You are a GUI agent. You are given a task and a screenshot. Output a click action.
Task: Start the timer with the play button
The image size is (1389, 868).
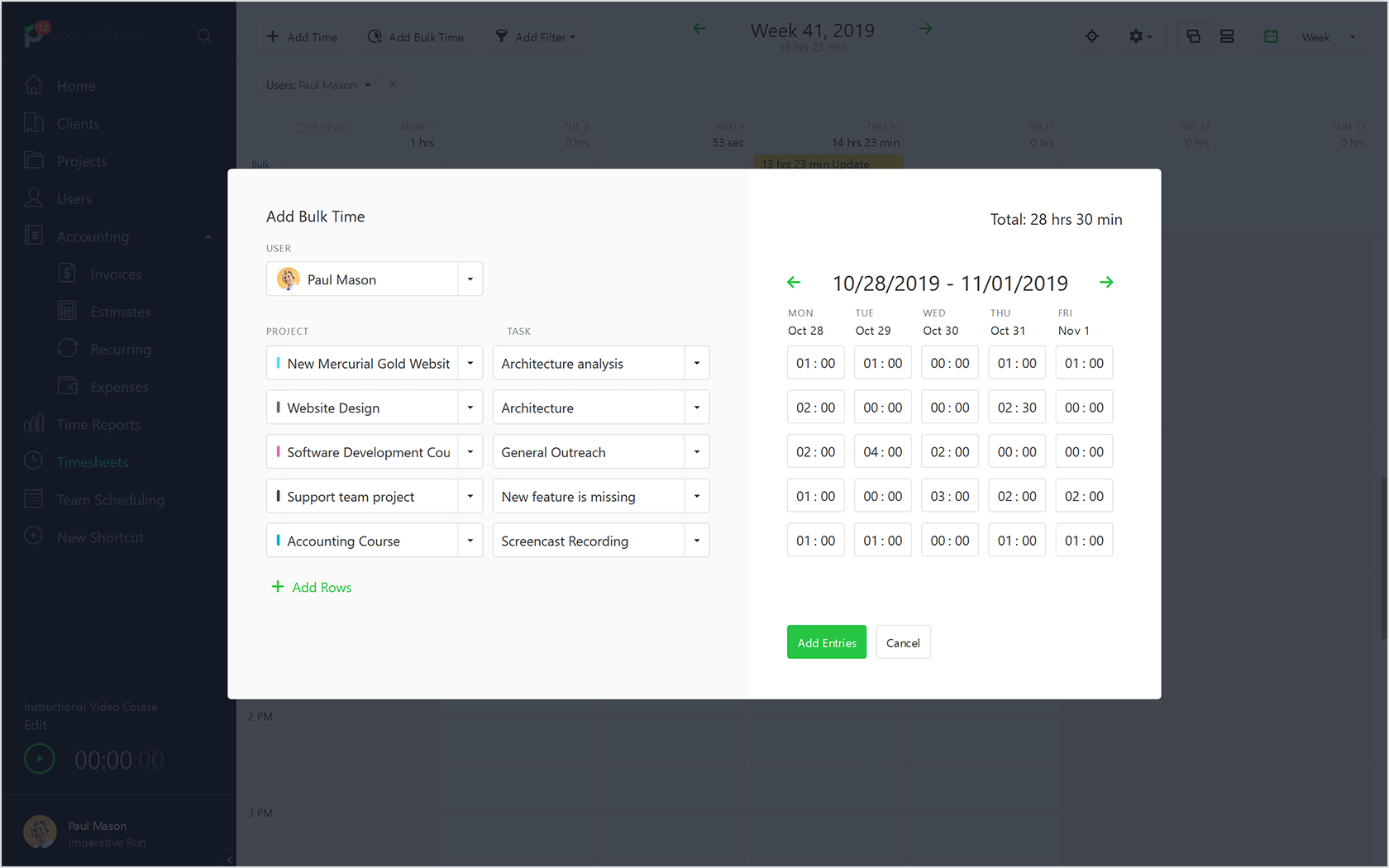click(39, 758)
